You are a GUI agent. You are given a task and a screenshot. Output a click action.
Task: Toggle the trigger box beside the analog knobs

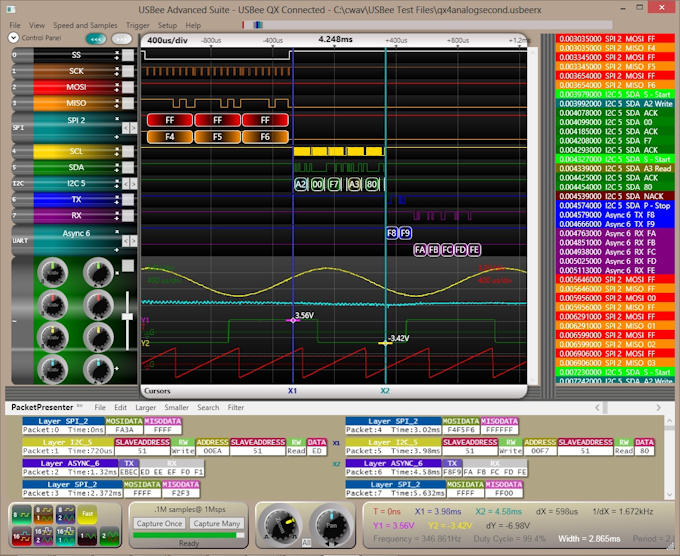128,266
